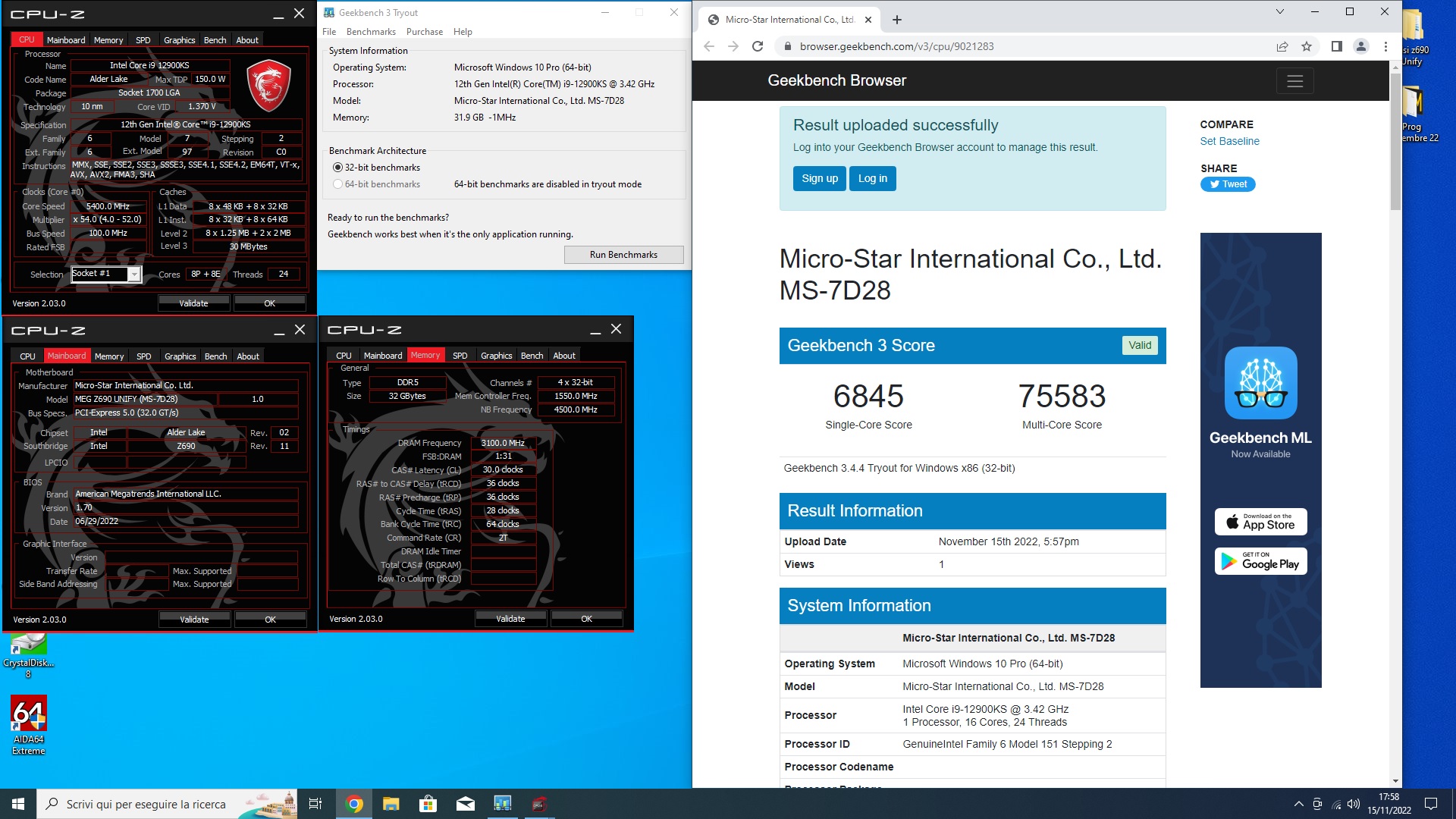Switch to Mainboard tab in top CPU-Z window
This screenshot has width=1456, height=819.
(66, 40)
